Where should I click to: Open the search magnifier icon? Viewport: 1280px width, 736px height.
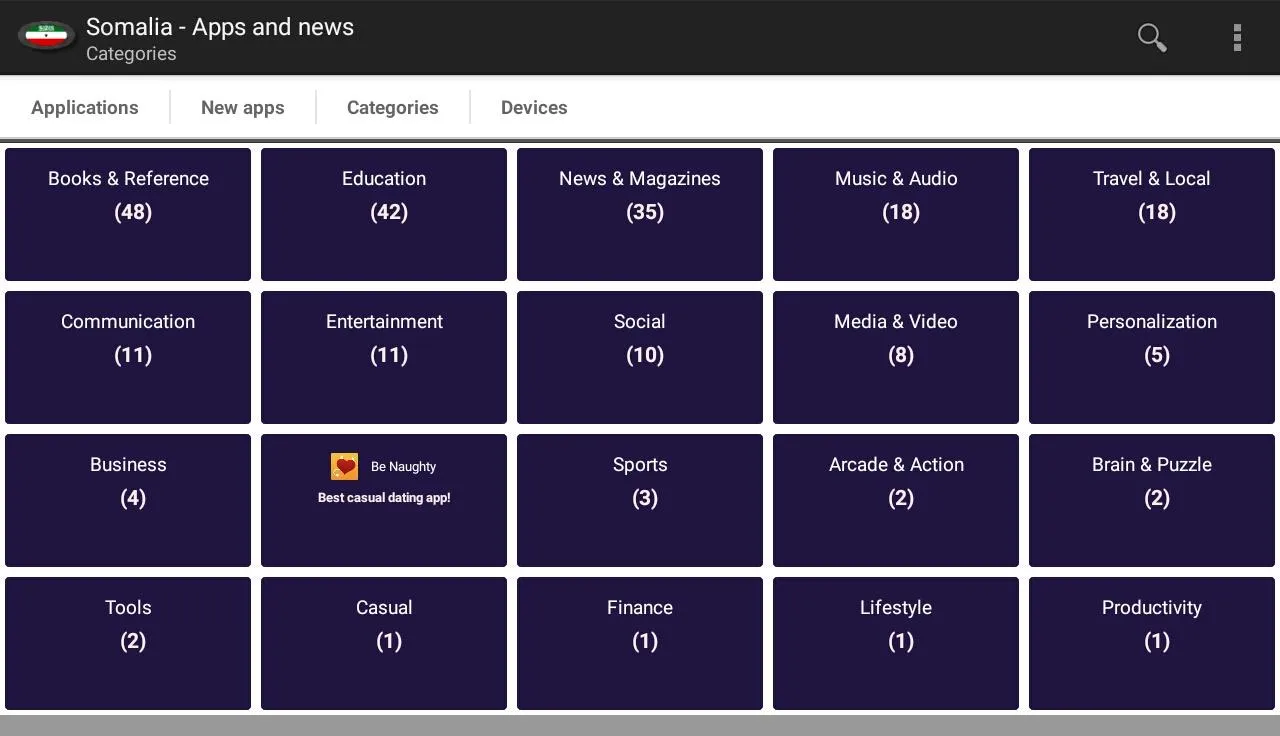click(x=1152, y=38)
